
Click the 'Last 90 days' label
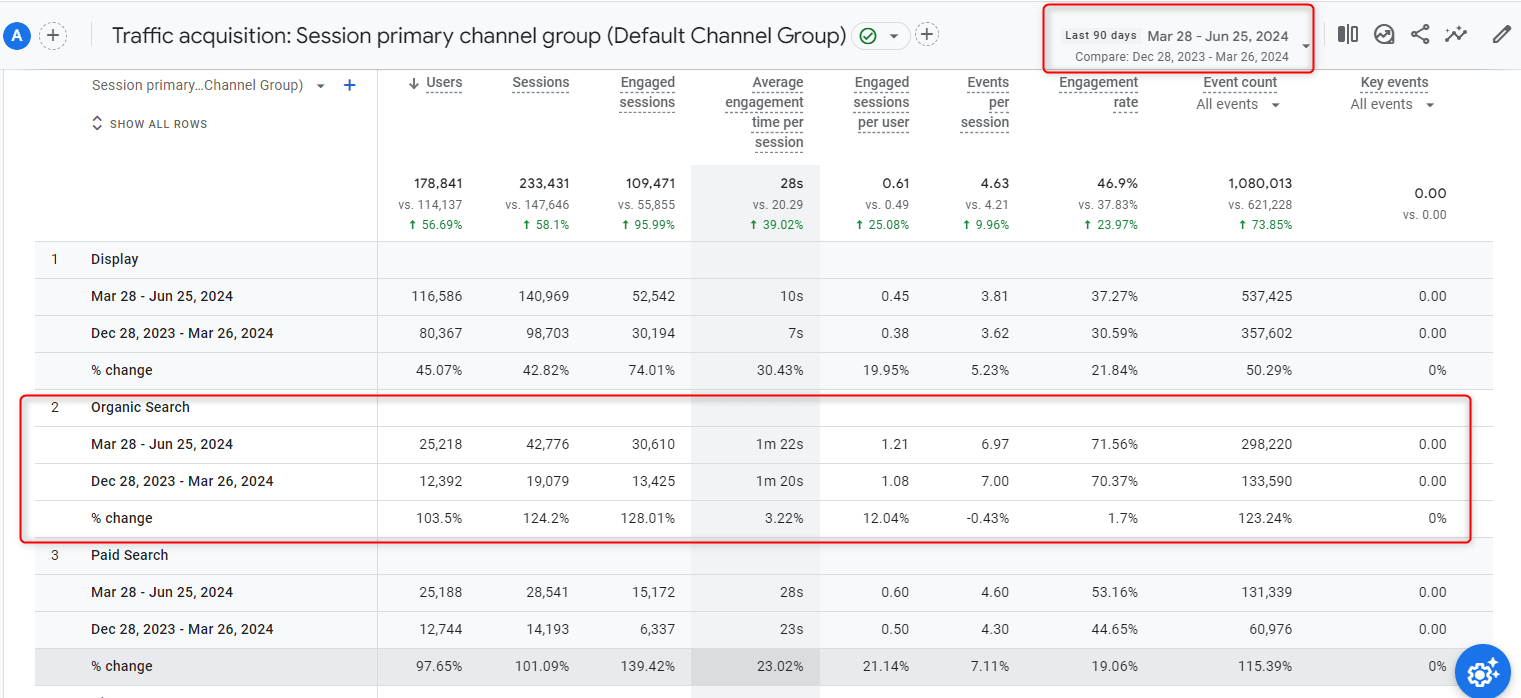click(x=1100, y=36)
